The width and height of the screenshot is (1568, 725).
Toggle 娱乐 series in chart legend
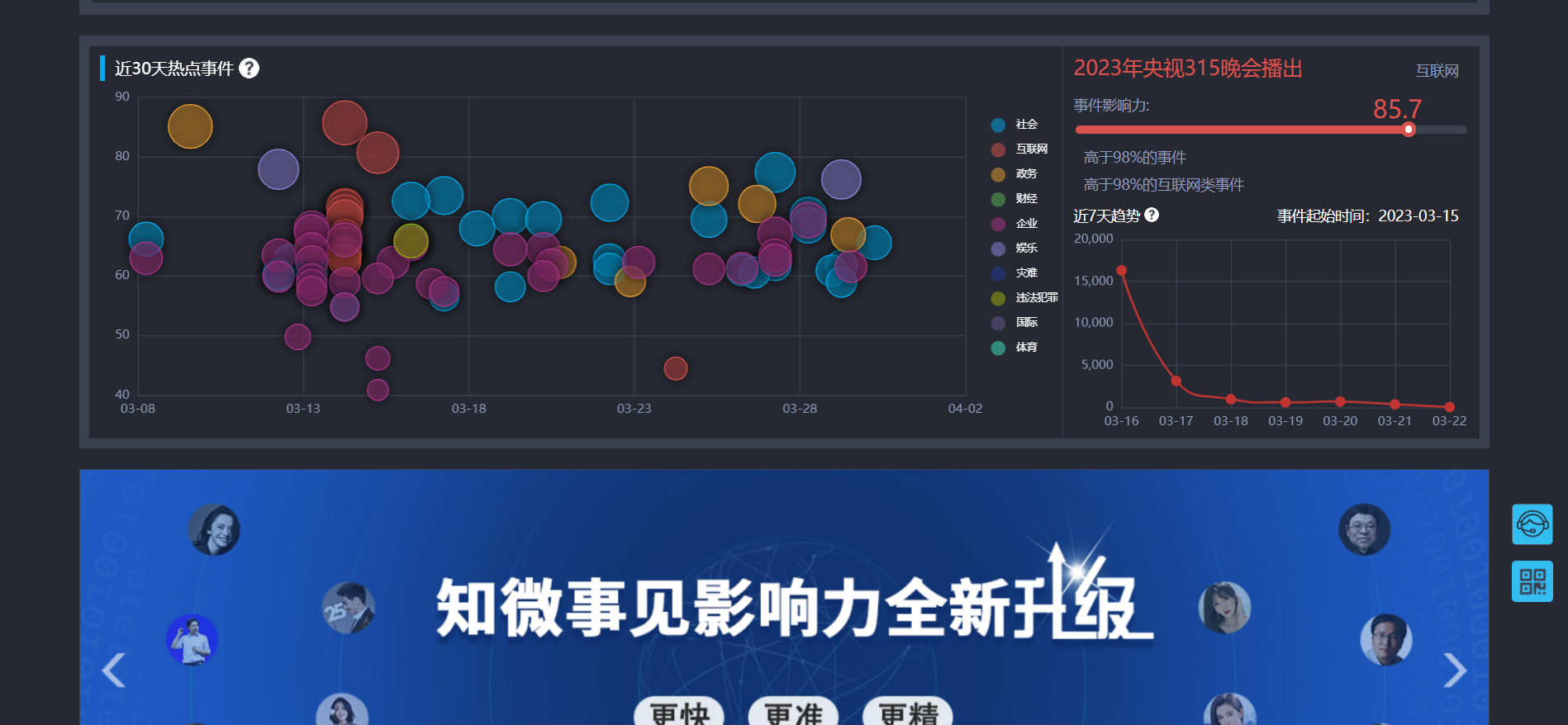(1014, 249)
